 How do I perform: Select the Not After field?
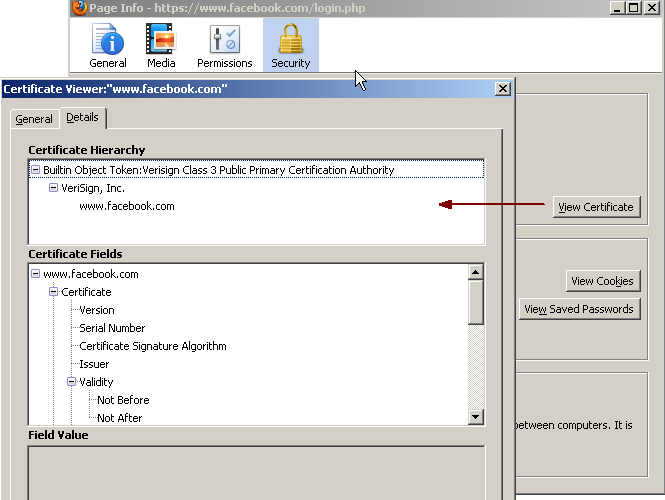120,418
